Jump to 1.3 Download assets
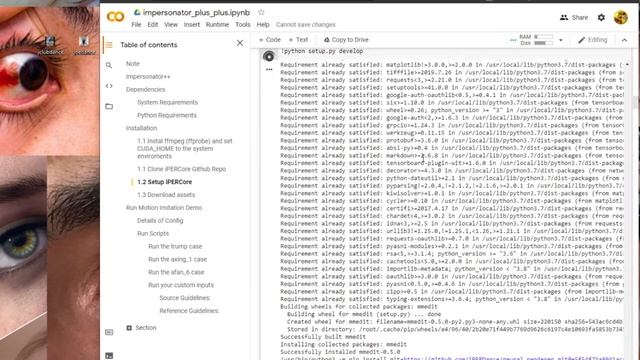Viewport: 640px width, 360px height. [x=166, y=195]
